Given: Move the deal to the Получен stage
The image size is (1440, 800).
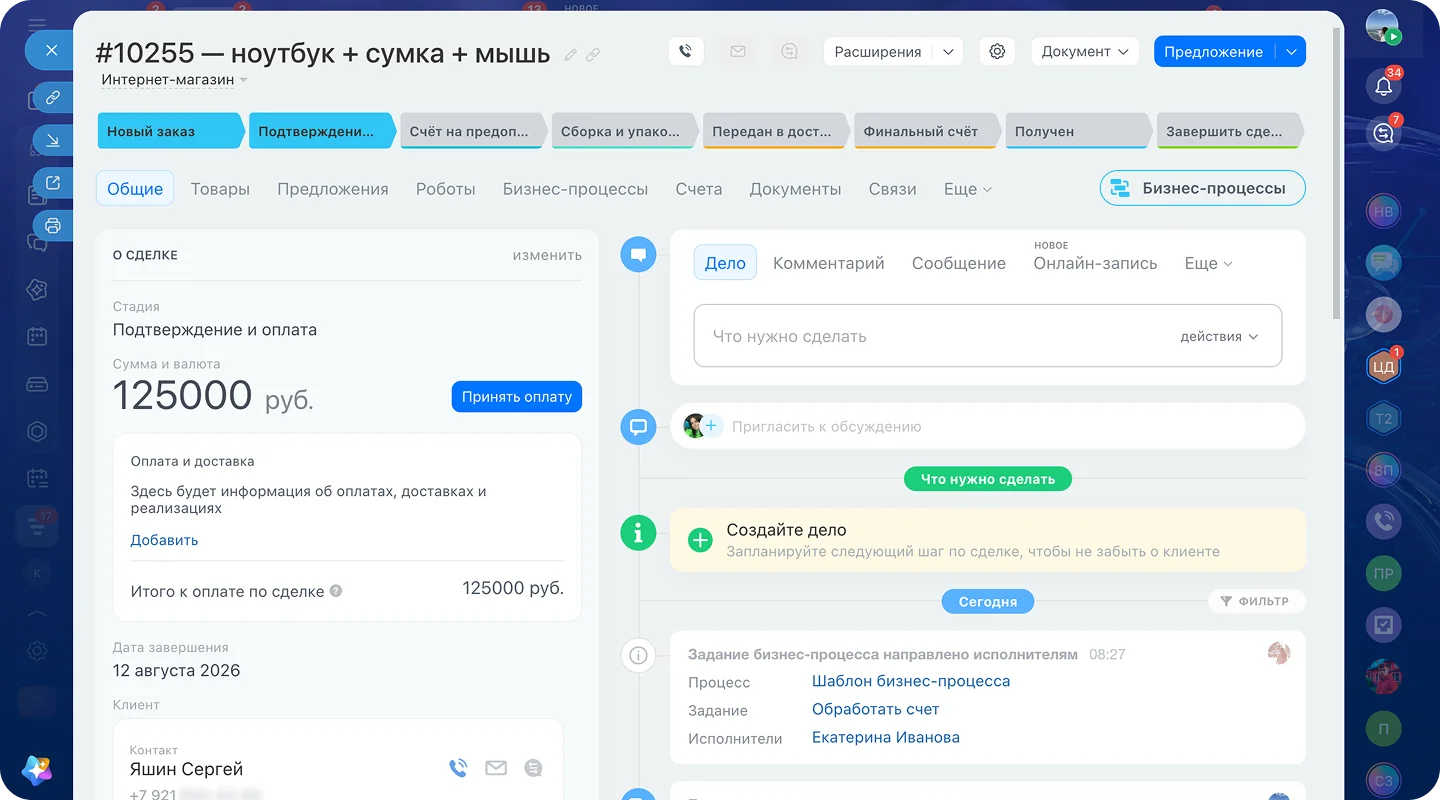Looking at the screenshot, I should (x=1078, y=131).
